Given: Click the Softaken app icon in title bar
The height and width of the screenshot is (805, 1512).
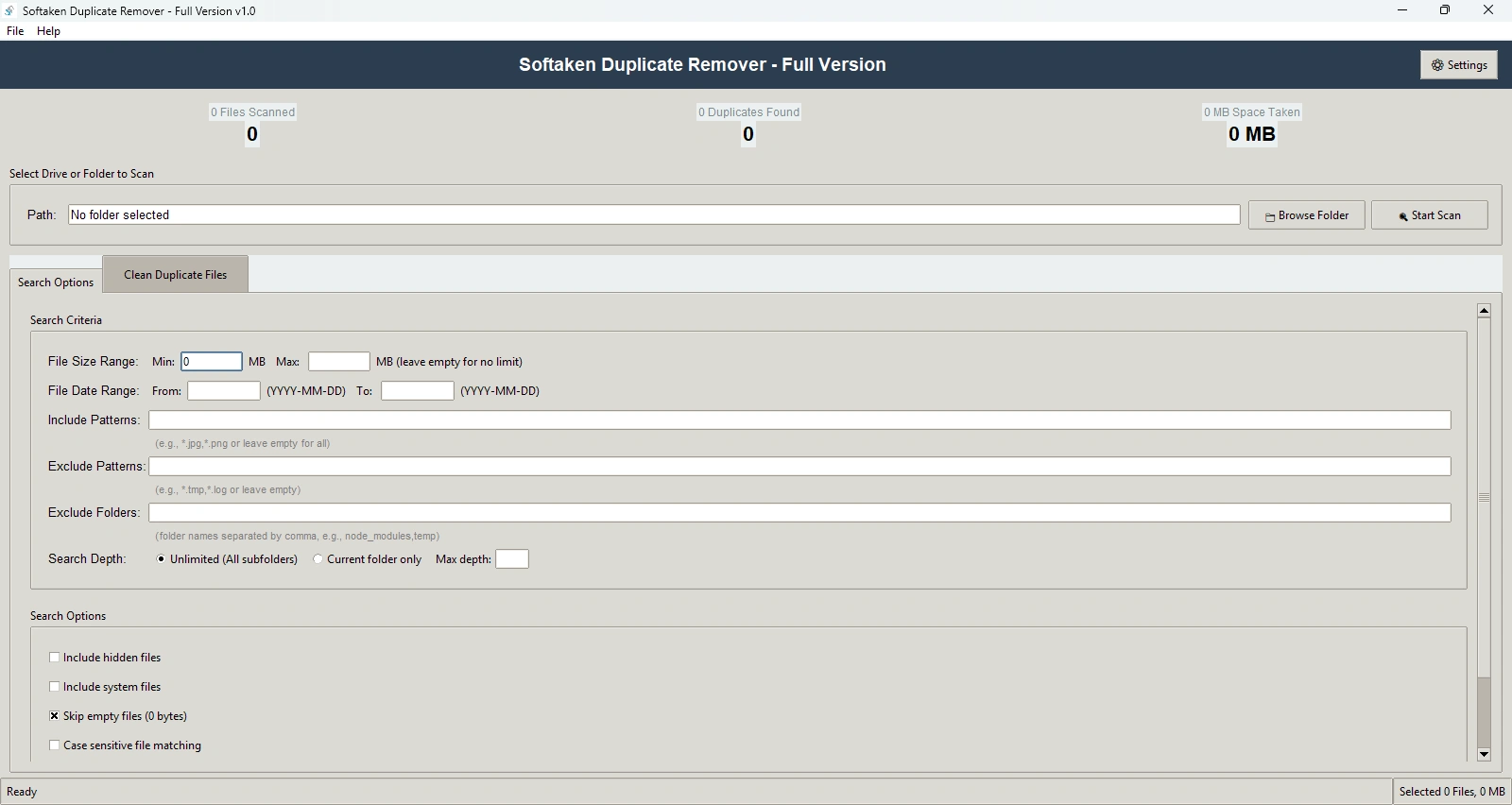Looking at the screenshot, I should pos(10,10).
